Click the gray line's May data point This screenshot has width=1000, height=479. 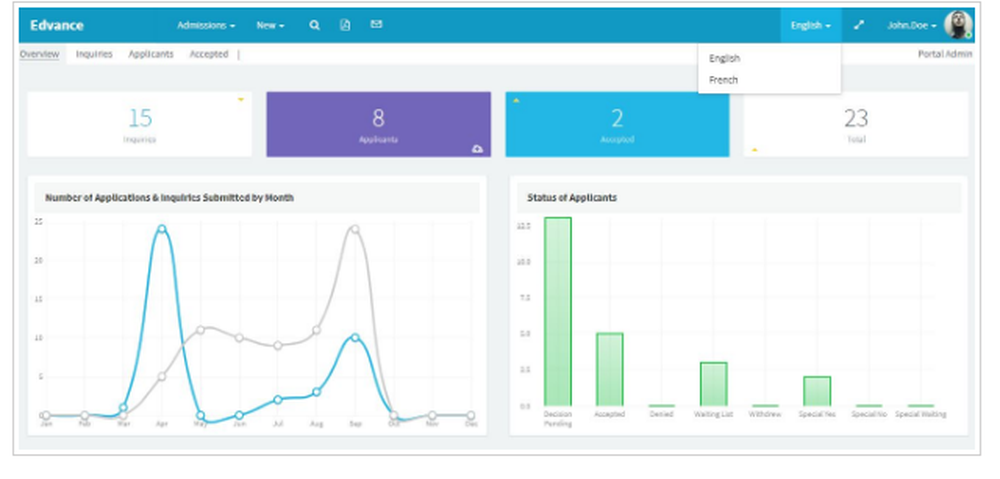click(x=200, y=330)
